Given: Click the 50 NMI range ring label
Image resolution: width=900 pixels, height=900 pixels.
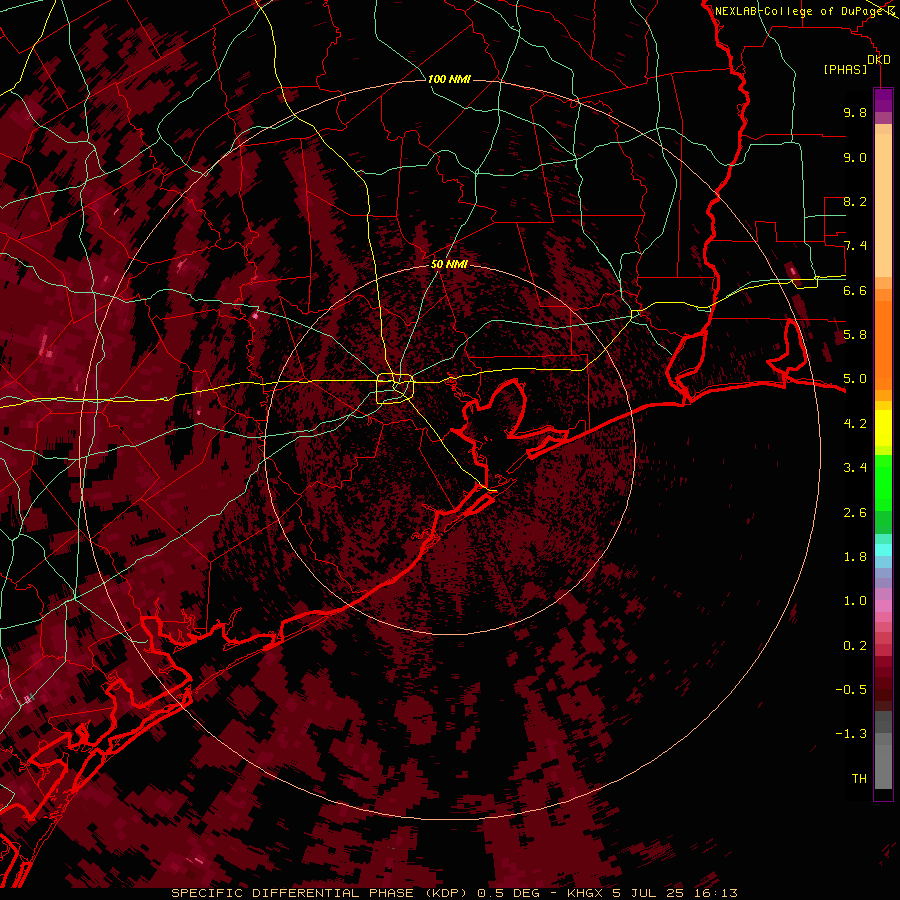Looking at the screenshot, I should (449, 264).
